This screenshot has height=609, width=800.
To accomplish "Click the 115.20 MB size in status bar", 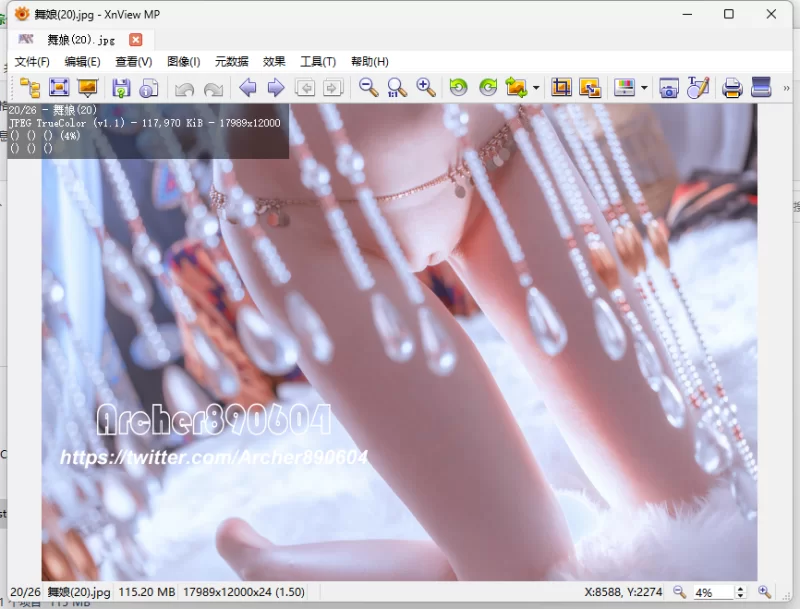I will point(146,592).
